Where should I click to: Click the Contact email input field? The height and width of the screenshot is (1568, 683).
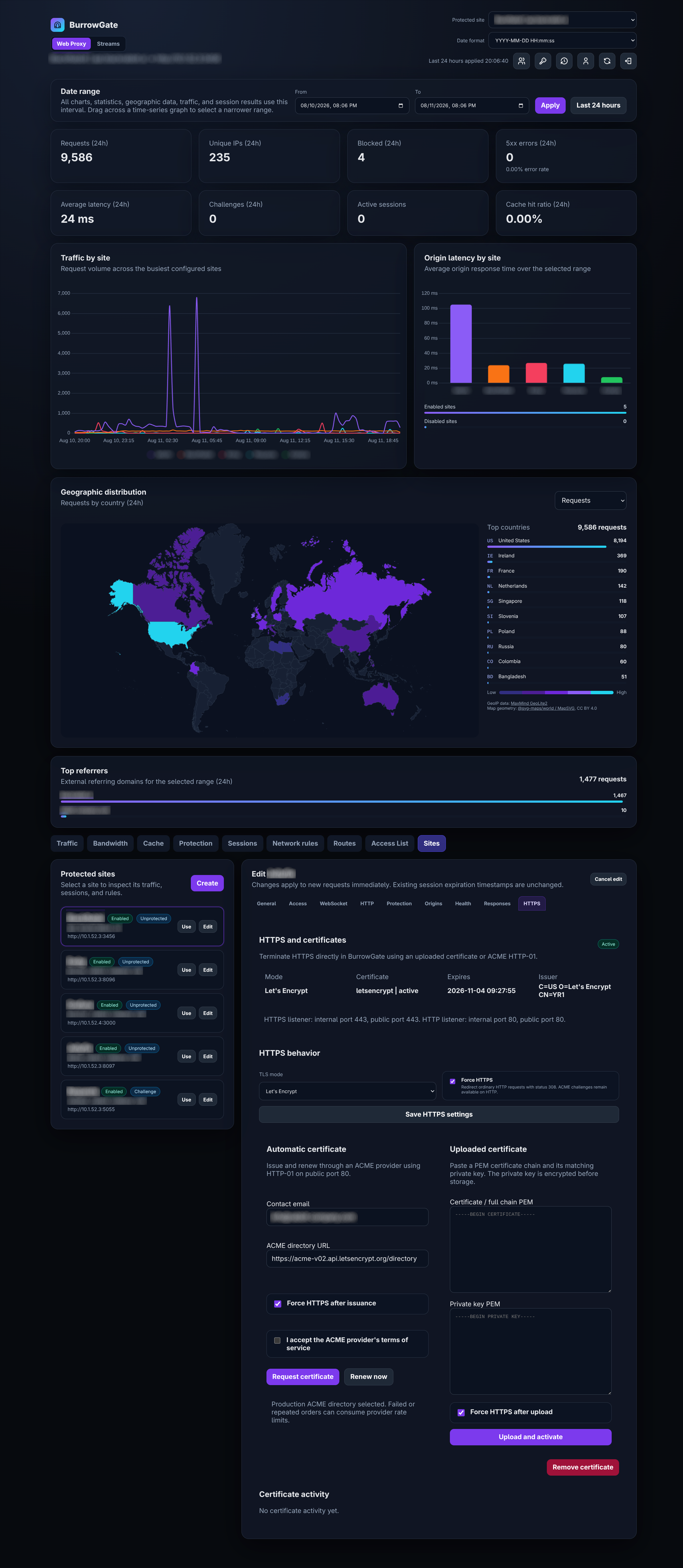tap(347, 1217)
